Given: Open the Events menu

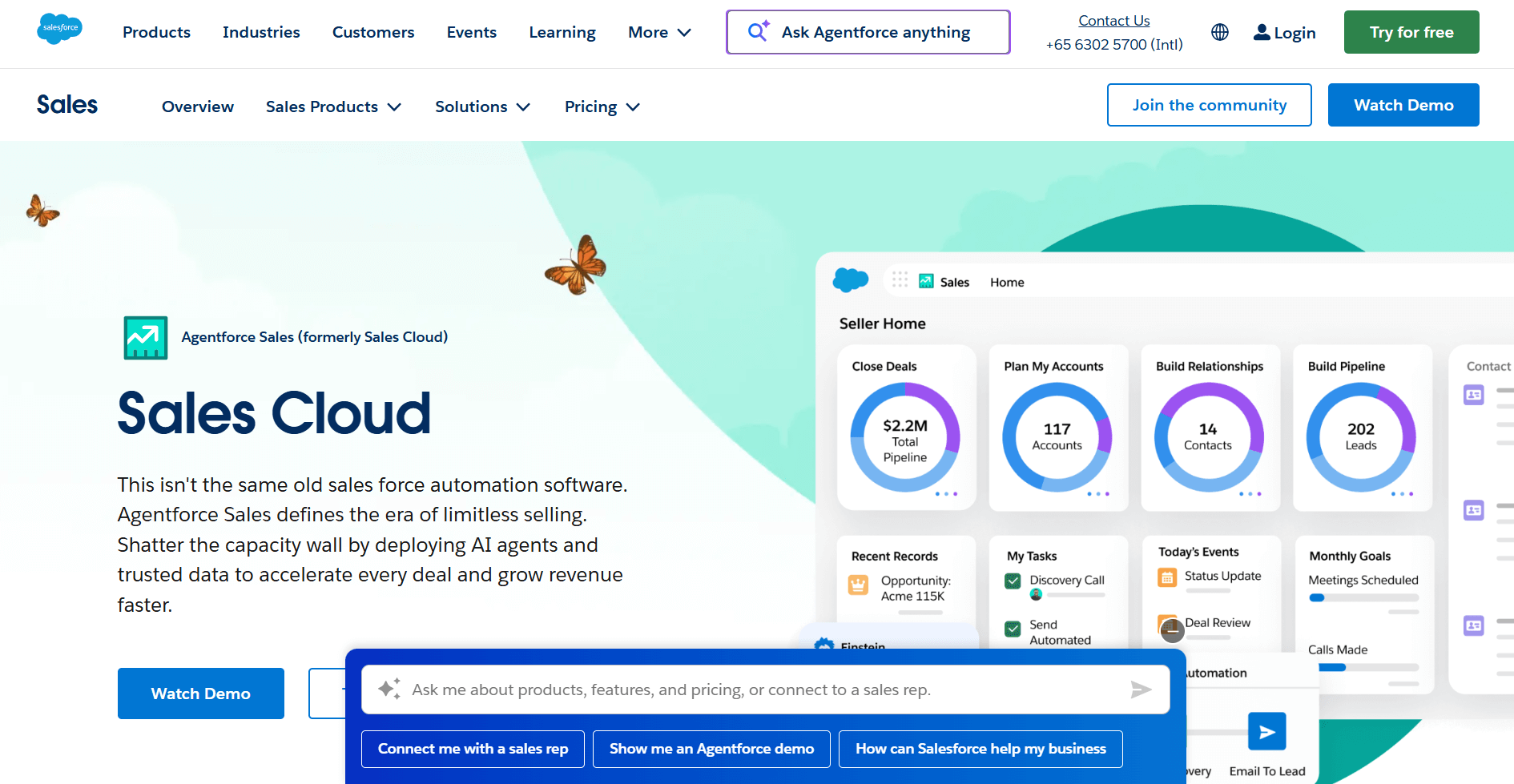Looking at the screenshot, I should pos(472,32).
